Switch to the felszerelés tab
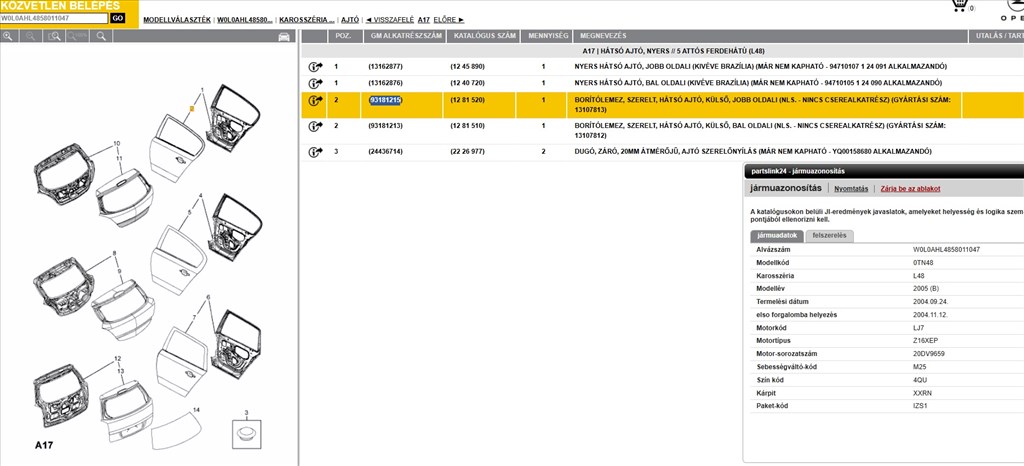This screenshot has height=466, width=1024. (x=831, y=236)
